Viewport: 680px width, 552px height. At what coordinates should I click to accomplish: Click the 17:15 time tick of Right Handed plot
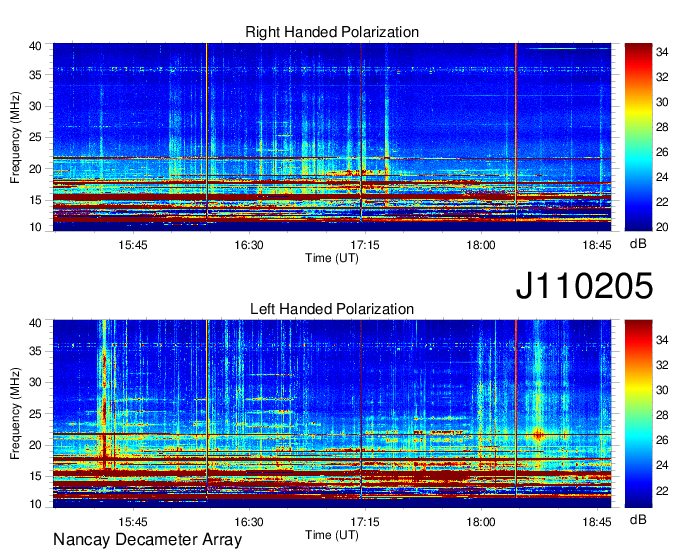[365, 245]
